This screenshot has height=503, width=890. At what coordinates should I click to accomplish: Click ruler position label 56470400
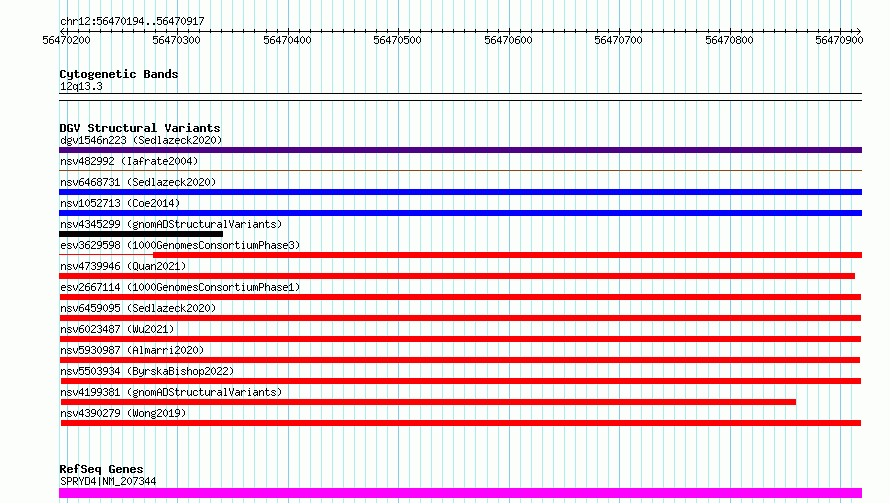pos(287,40)
